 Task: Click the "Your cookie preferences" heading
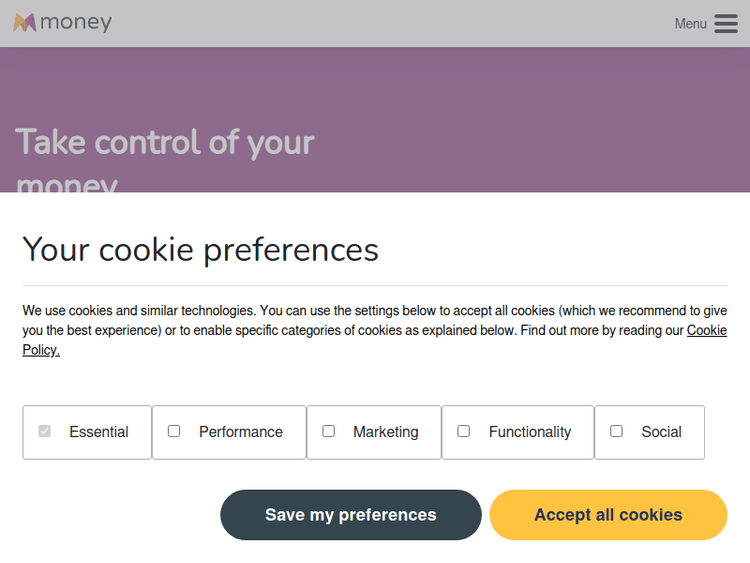200,249
